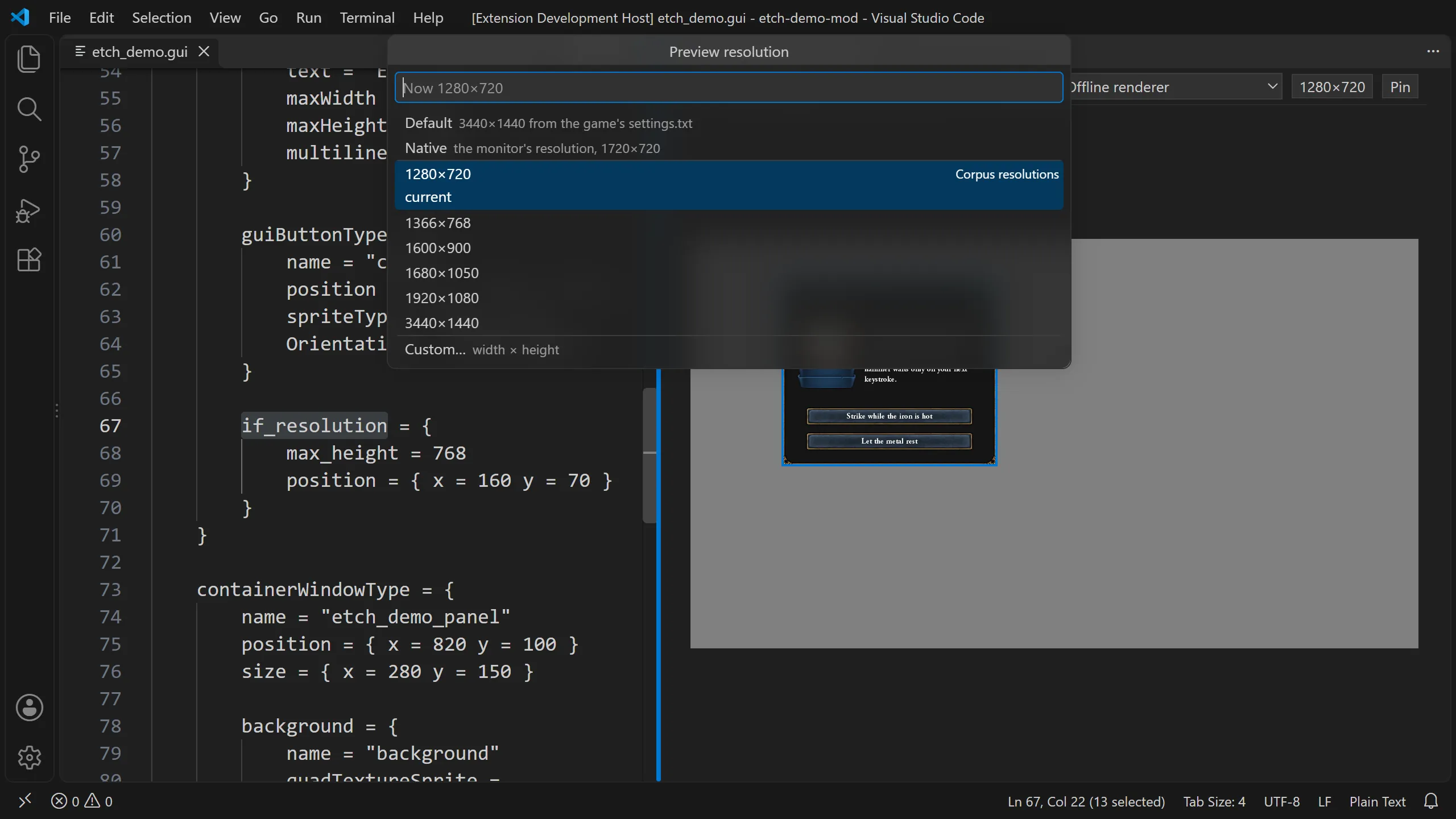Viewport: 1456px width, 819px height.
Task: Open the notifications bell
Action: [1431, 801]
